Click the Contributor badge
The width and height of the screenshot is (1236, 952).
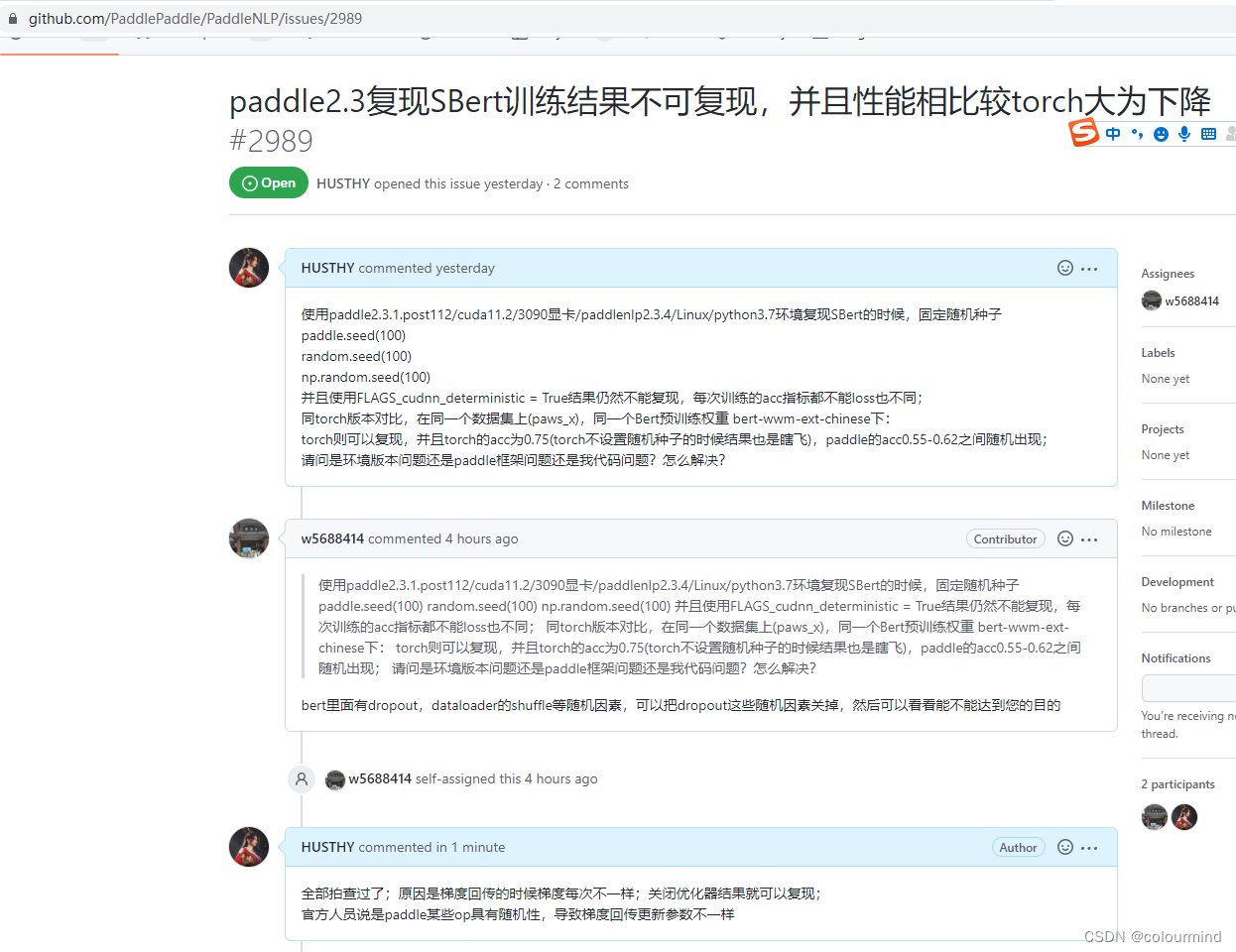[1005, 538]
